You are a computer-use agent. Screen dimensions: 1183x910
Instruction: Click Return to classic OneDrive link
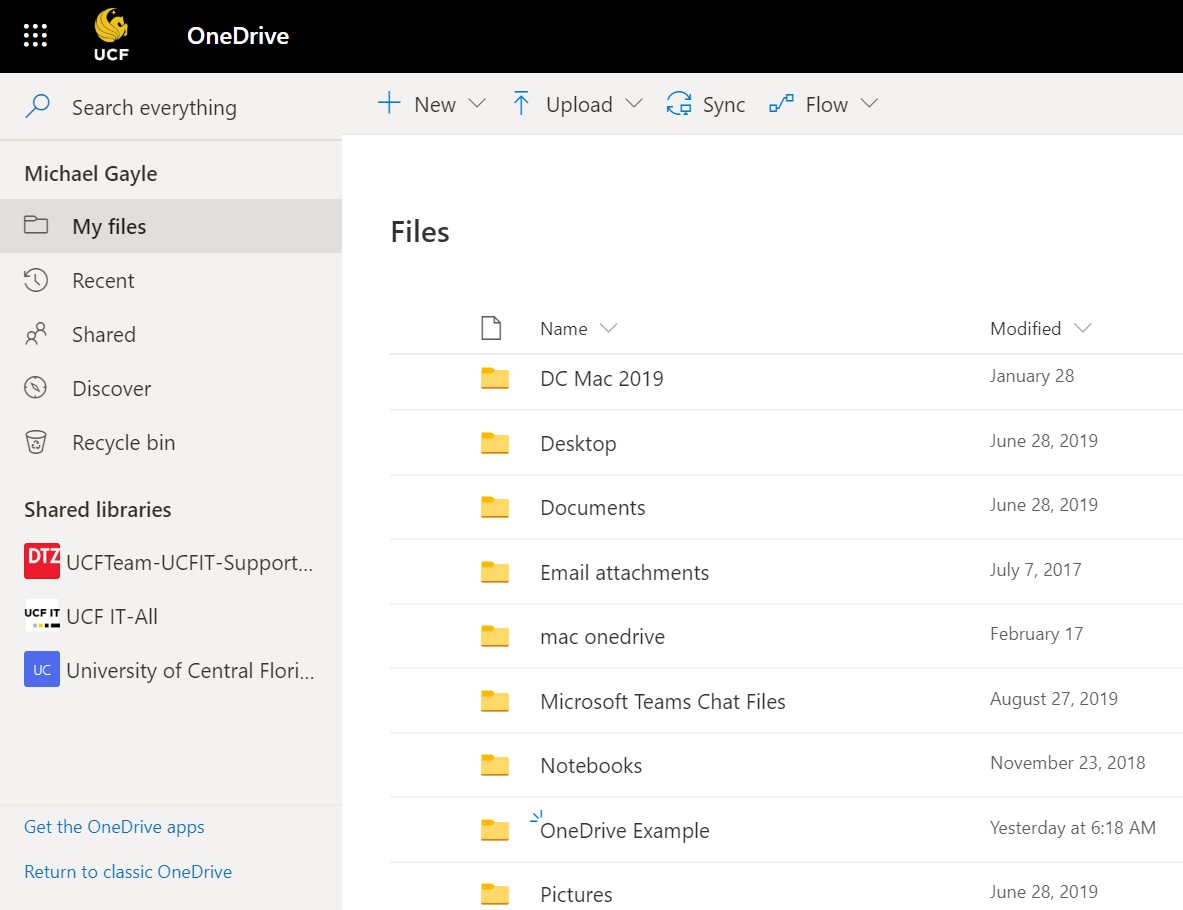click(128, 872)
